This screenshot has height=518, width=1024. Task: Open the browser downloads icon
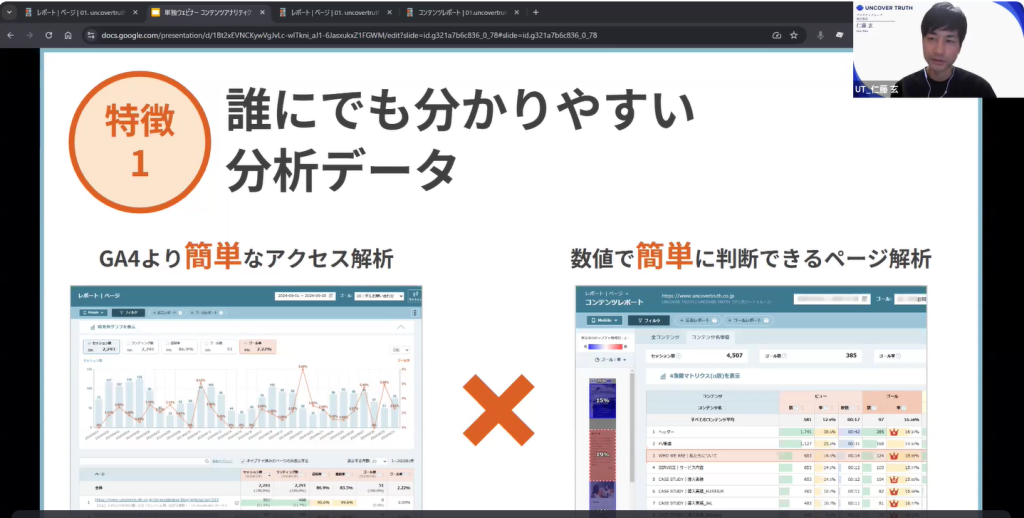click(821, 35)
